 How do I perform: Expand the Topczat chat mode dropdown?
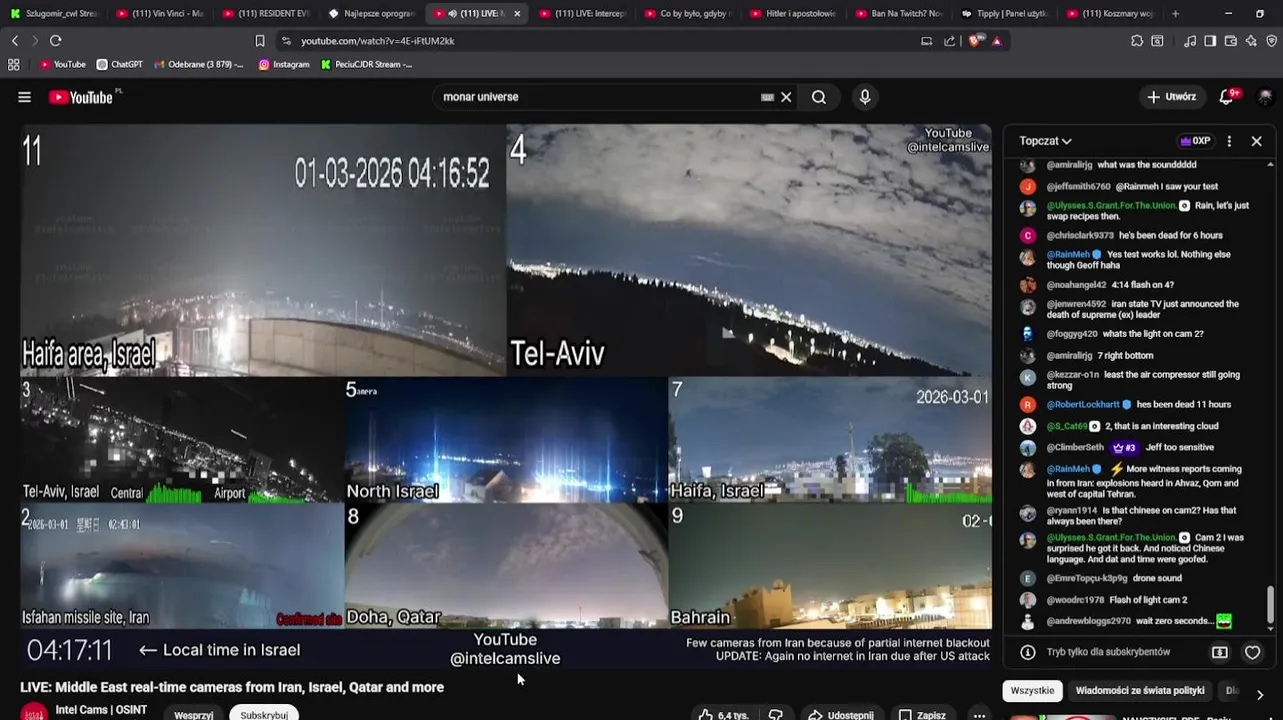(x=1045, y=141)
